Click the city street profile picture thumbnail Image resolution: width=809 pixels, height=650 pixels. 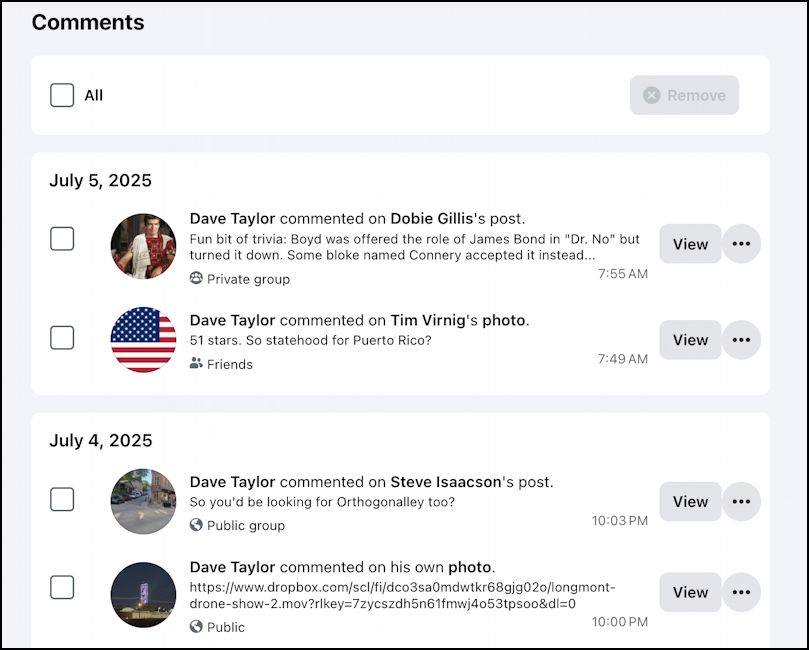click(x=143, y=499)
